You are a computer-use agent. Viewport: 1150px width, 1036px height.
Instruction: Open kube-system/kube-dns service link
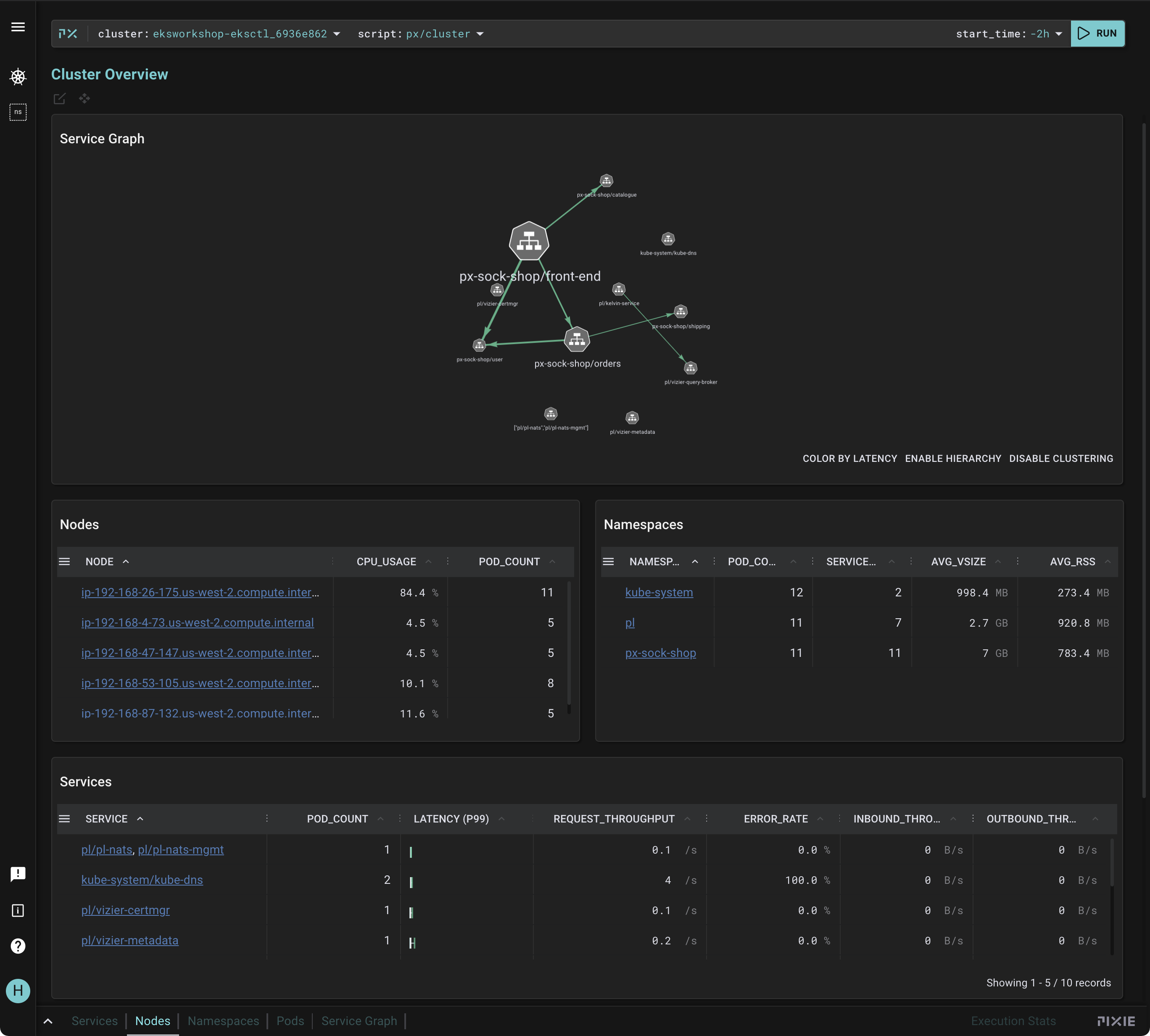click(x=142, y=880)
